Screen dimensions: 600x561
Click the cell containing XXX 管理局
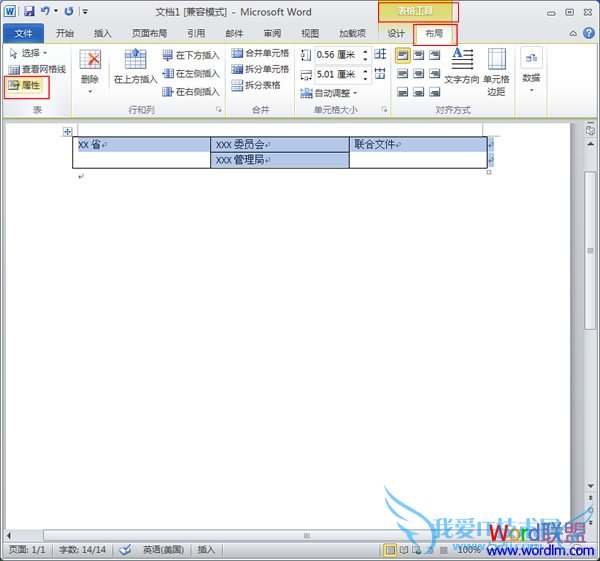point(280,160)
